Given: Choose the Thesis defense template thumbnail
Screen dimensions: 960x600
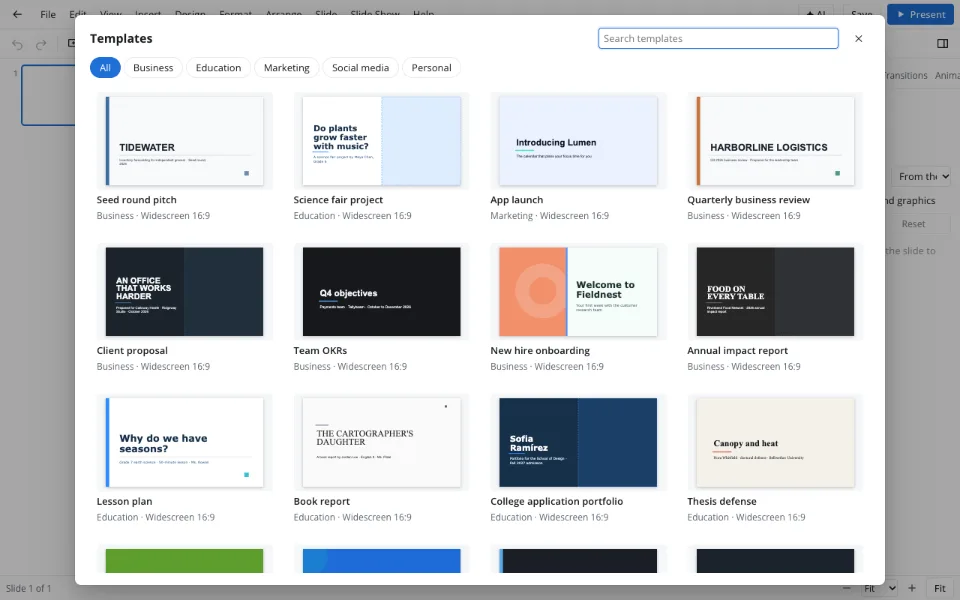Looking at the screenshot, I should point(775,442).
